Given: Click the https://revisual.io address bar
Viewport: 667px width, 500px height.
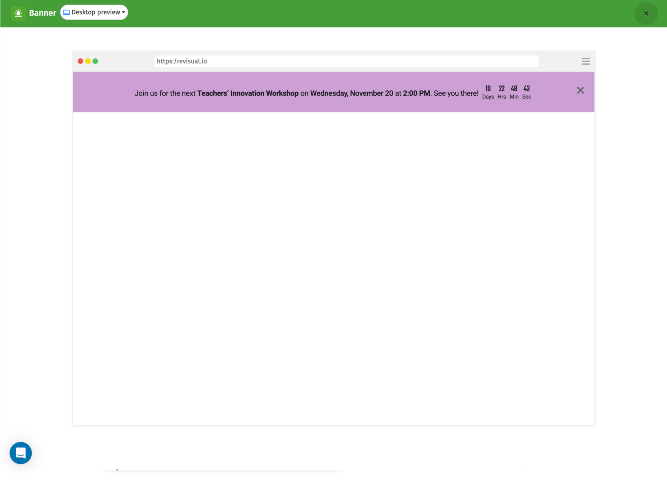Looking at the screenshot, I should (x=346, y=61).
